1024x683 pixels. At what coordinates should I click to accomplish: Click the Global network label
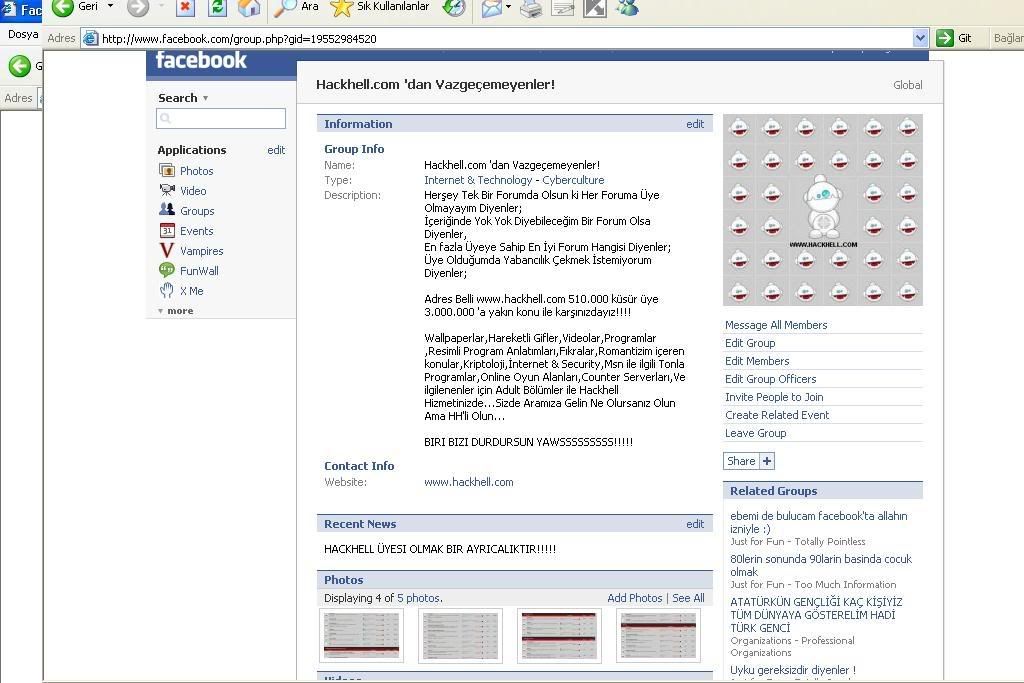pos(908,85)
